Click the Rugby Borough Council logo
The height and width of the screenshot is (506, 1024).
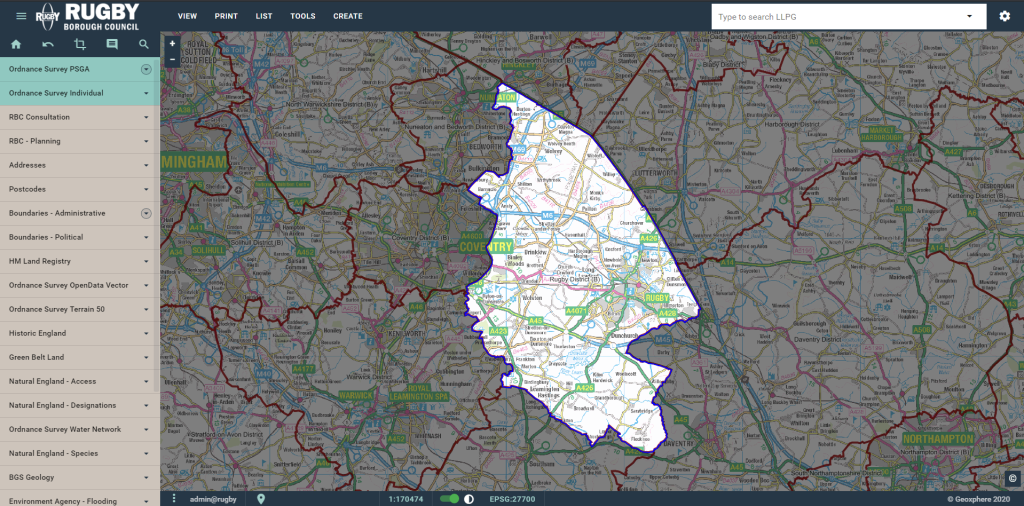pyautogui.click(x=88, y=16)
